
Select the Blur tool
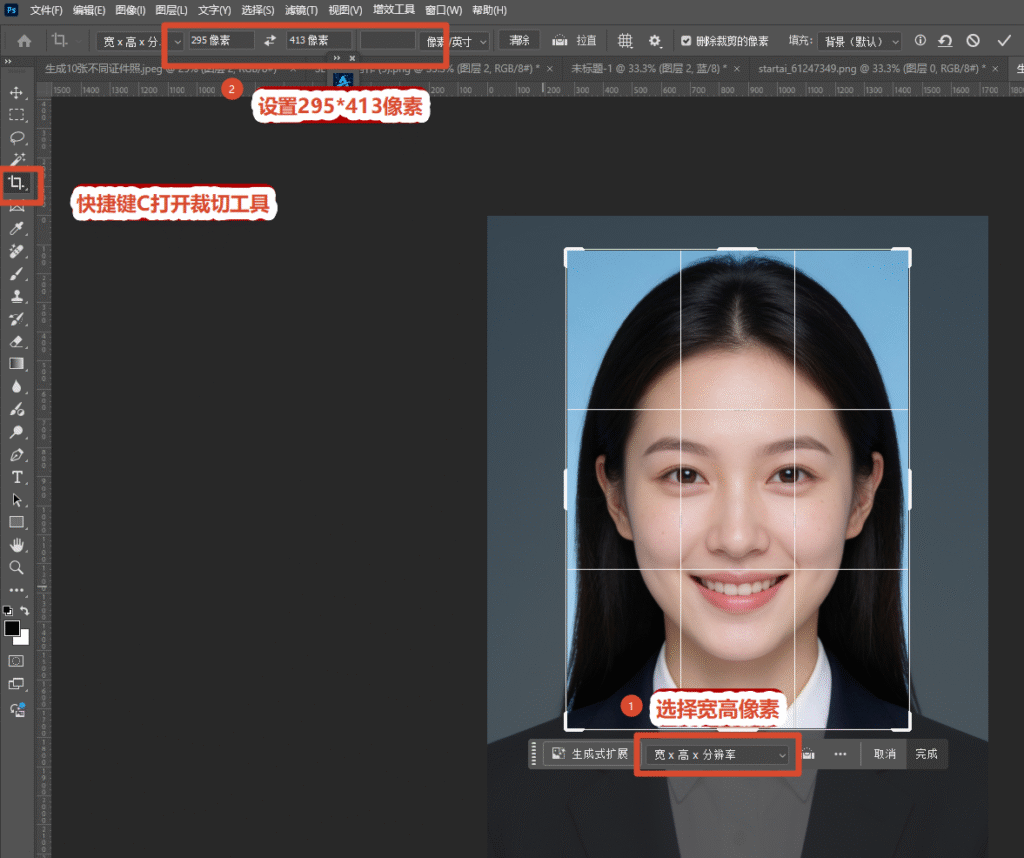click(x=16, y=387)
